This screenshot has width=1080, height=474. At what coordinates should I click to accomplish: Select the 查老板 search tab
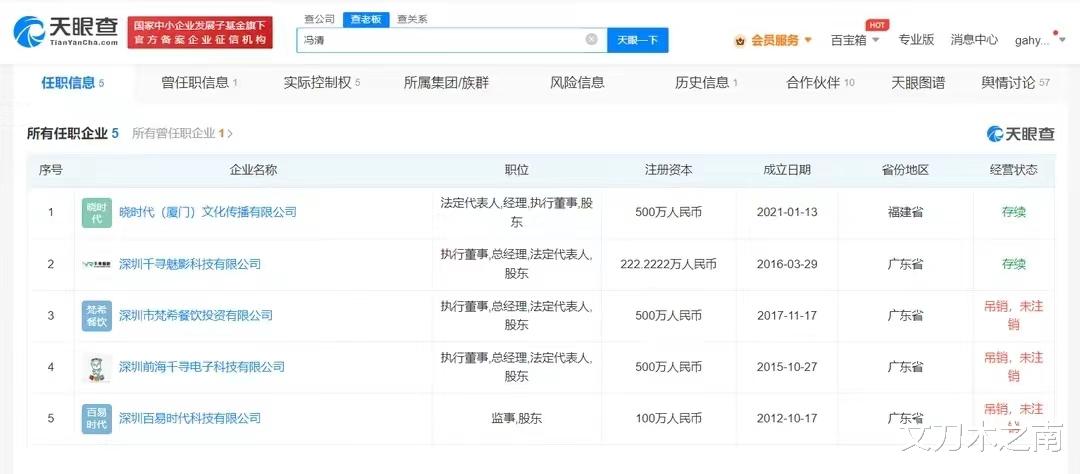click(x=366, y=19)
